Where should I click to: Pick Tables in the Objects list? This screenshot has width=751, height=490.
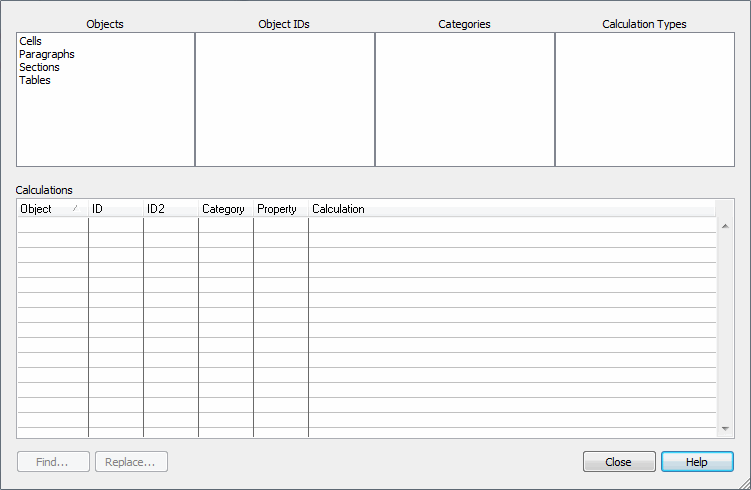coord(35,80)
